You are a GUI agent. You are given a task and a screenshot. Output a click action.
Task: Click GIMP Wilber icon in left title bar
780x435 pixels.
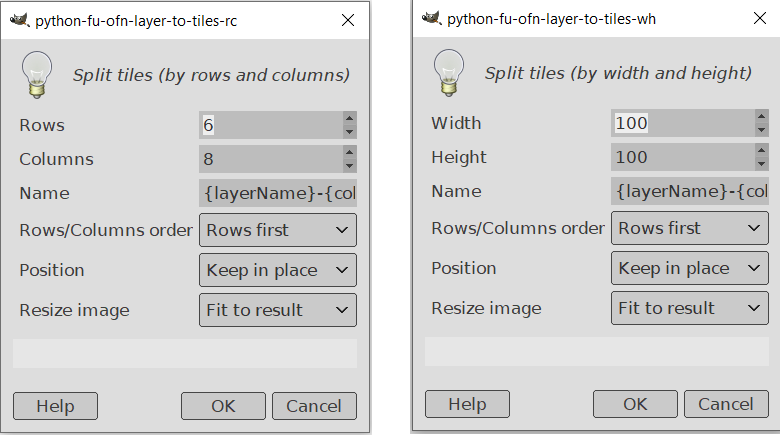click(19, 20)
